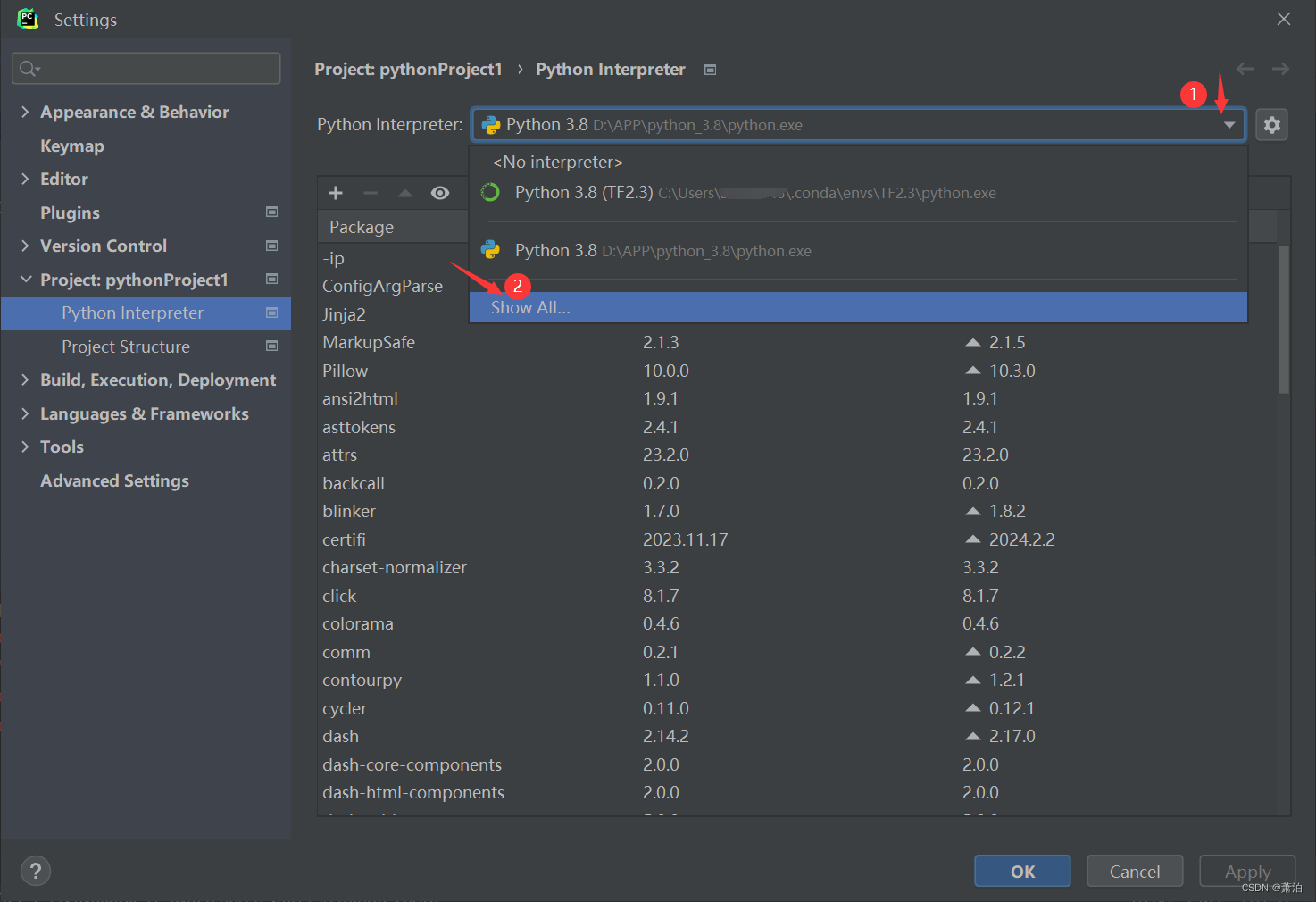Expand Appearance & Behavior settings
Image resolution: width=1316 pixels, height=902 pixels.
point(25,112)
